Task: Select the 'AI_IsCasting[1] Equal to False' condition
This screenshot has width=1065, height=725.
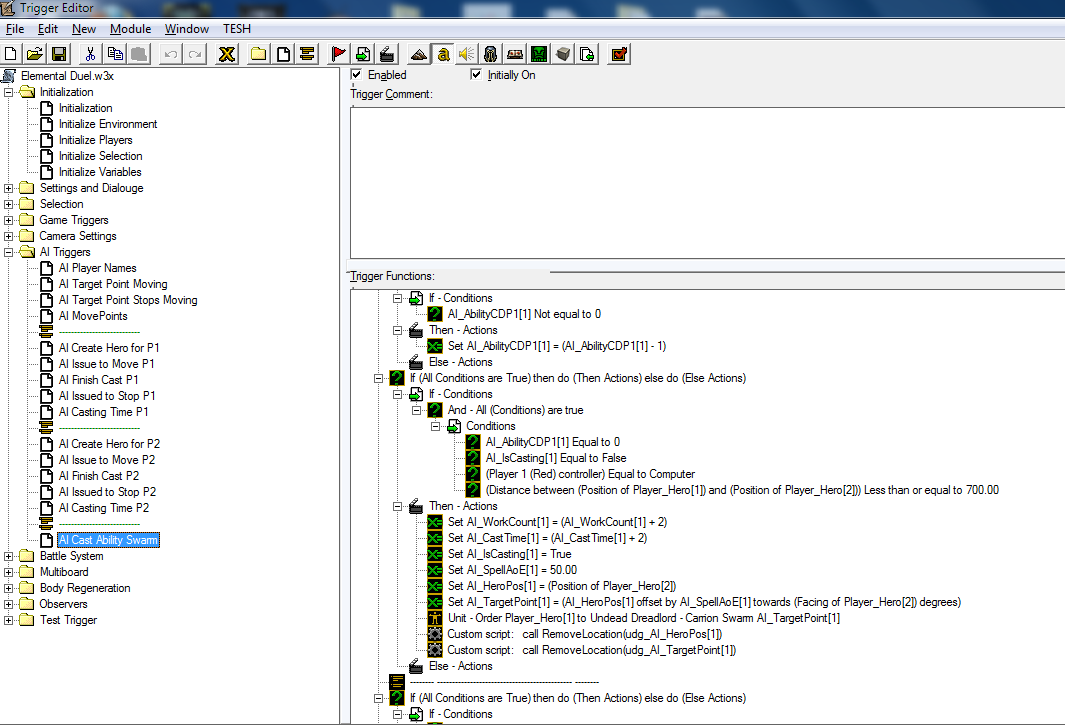Action: click(x=556, y=458)
